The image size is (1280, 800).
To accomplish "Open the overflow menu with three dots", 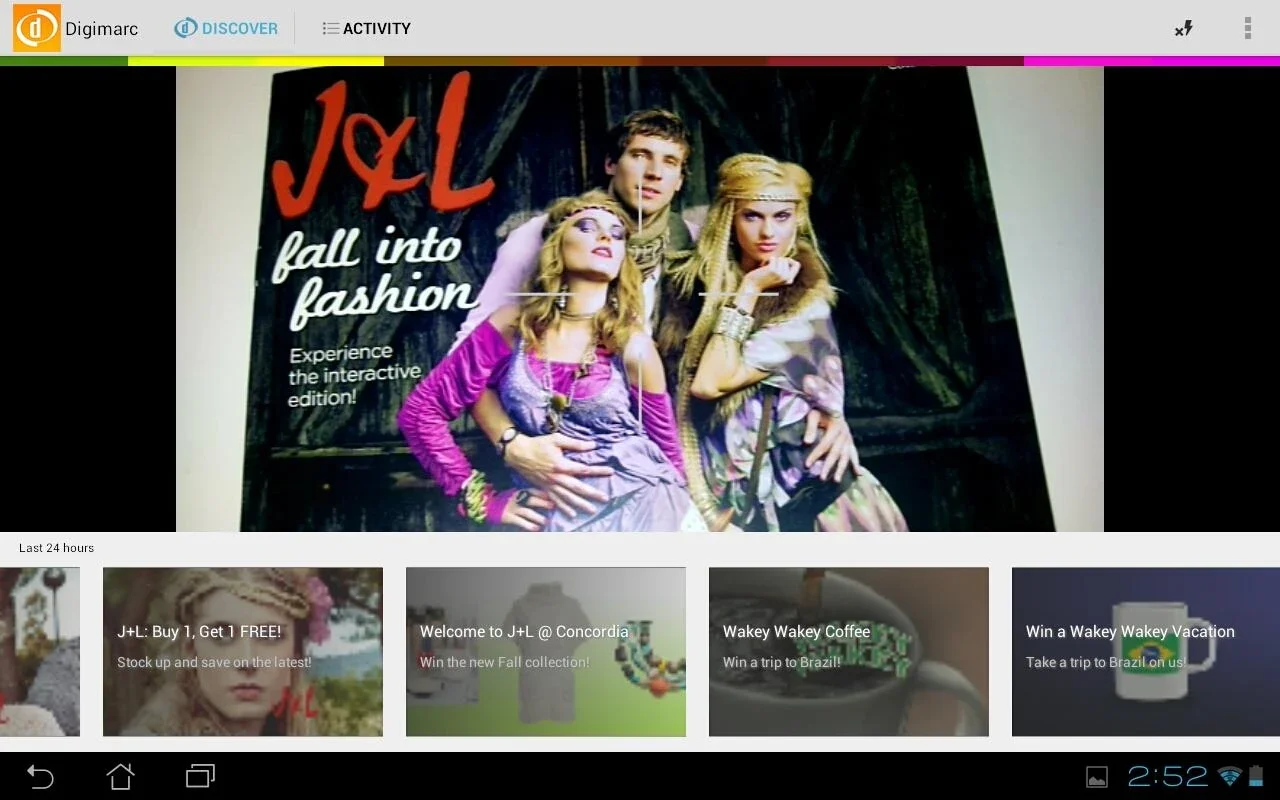I will (x=1247, y=28).
